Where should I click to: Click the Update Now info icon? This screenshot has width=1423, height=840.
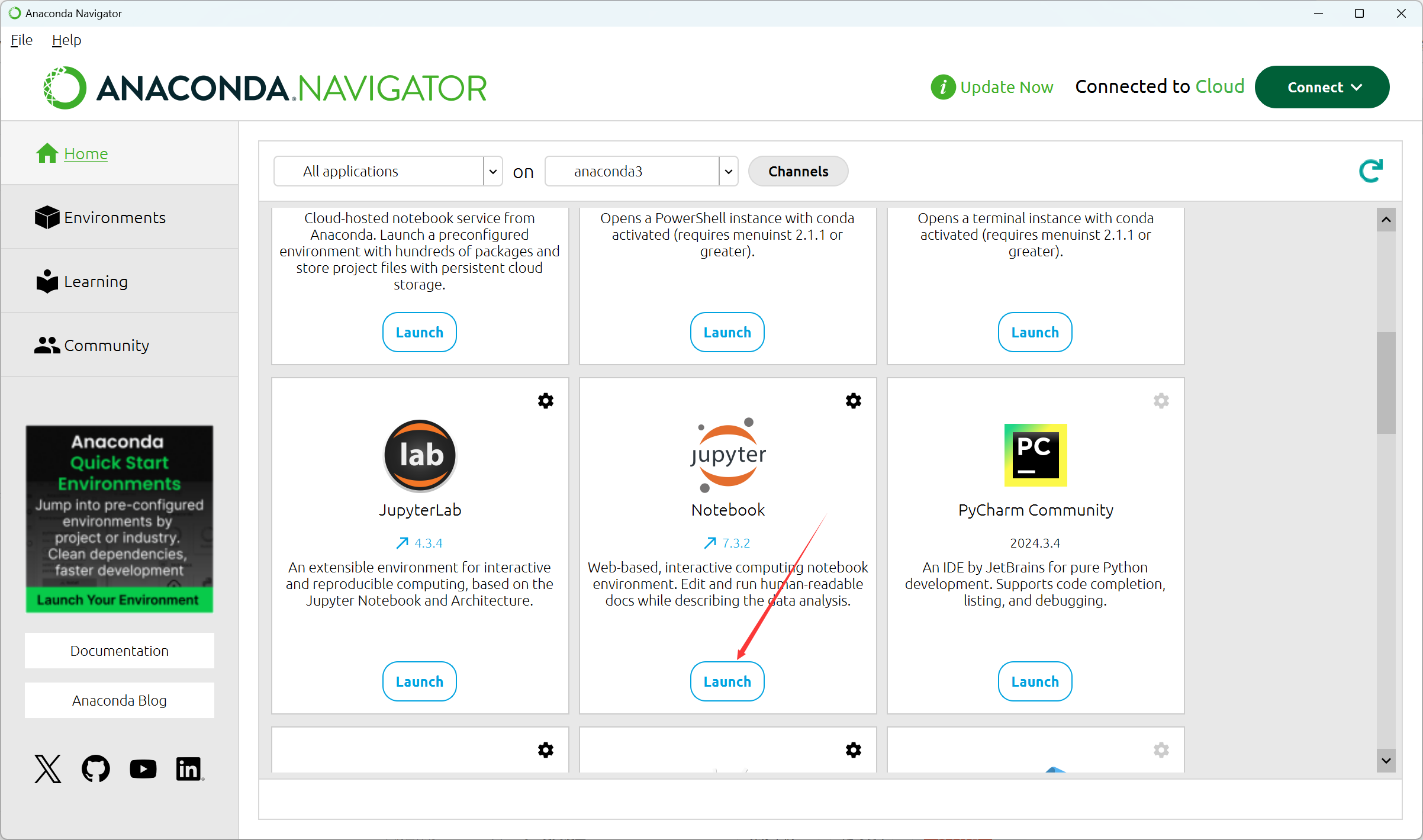tap(942, 87)
